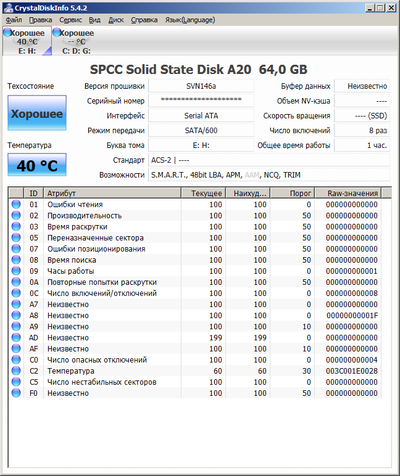Image resolution: width=400 pixels, height=476 pixels.
Task: Click status icon for Время раскрутки row
Action: [x=16, y=227]
